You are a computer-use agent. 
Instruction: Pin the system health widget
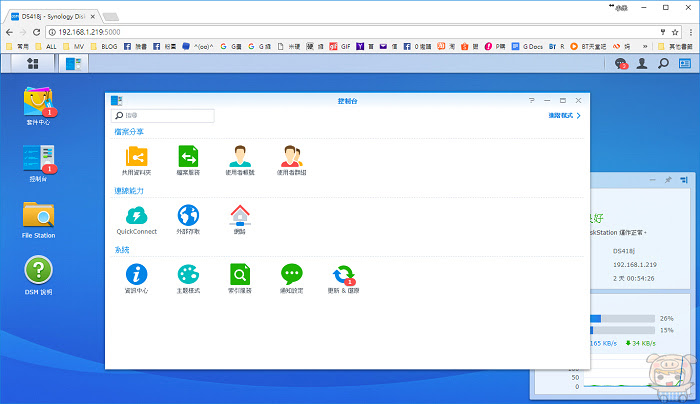pos(668,180)
